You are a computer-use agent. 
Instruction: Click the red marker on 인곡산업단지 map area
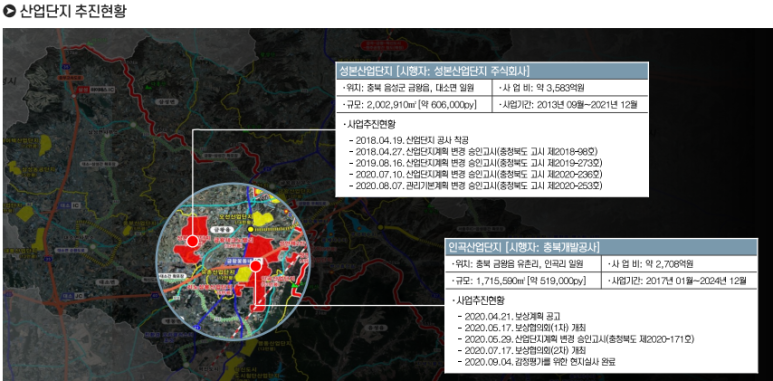click(255, 266)
